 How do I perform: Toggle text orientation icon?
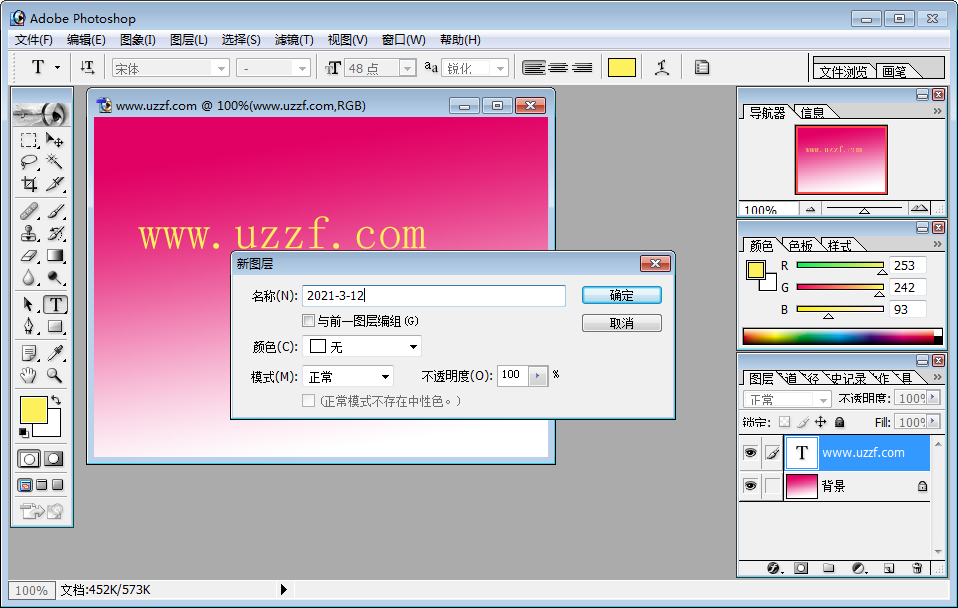click(x=87, y=67)
